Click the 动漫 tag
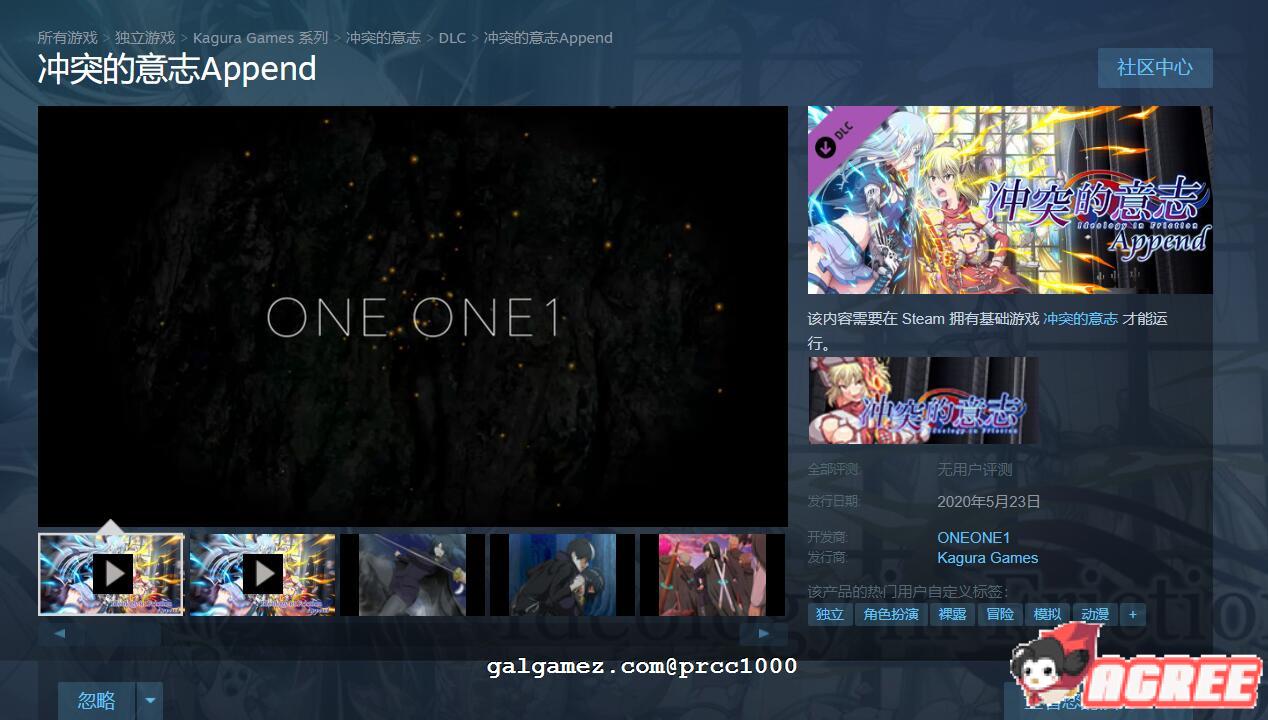This screenshot has width=1268, height=720. pos(1094,614)
